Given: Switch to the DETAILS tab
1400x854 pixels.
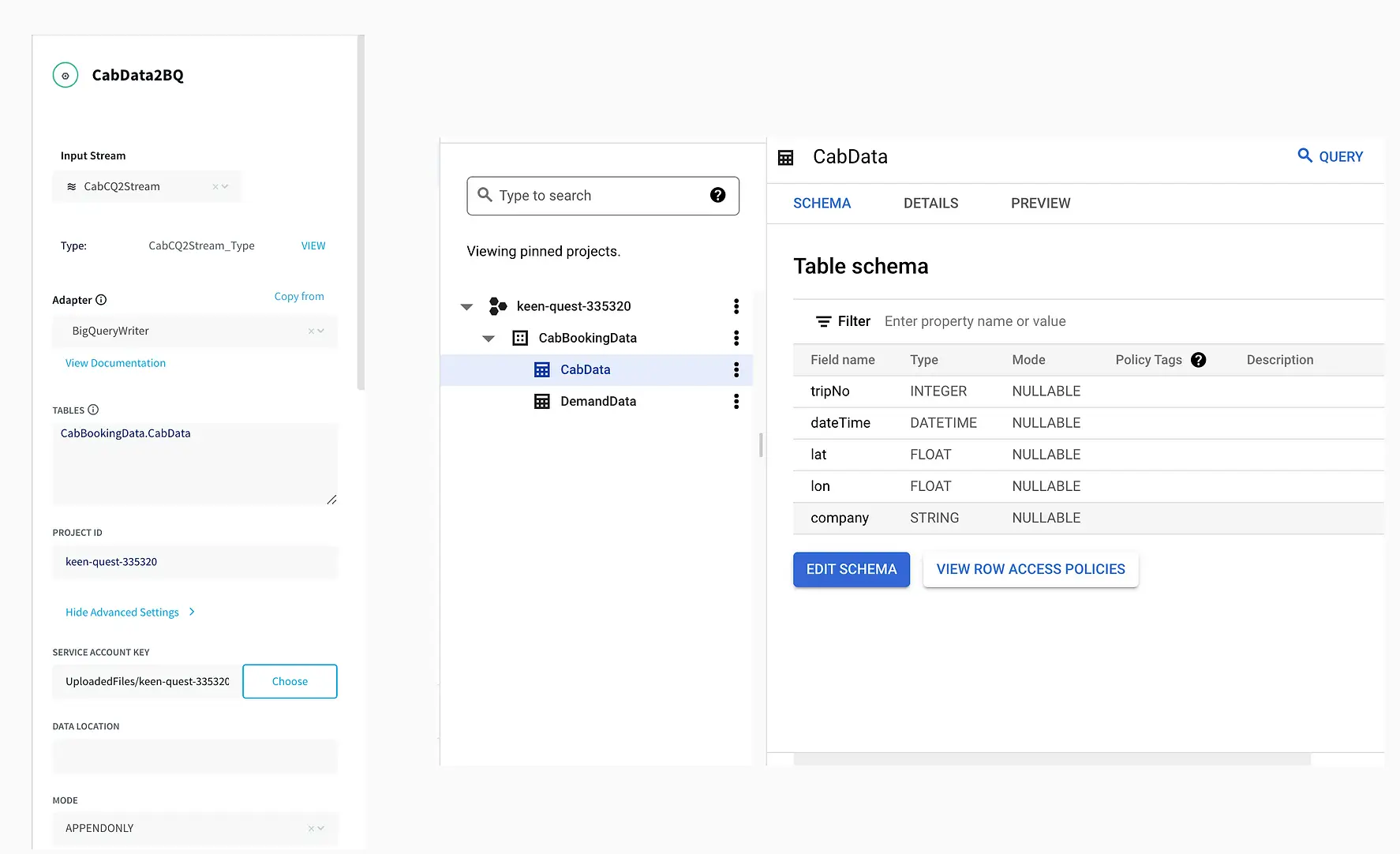Looking at the screenshot, I should 930,203.
